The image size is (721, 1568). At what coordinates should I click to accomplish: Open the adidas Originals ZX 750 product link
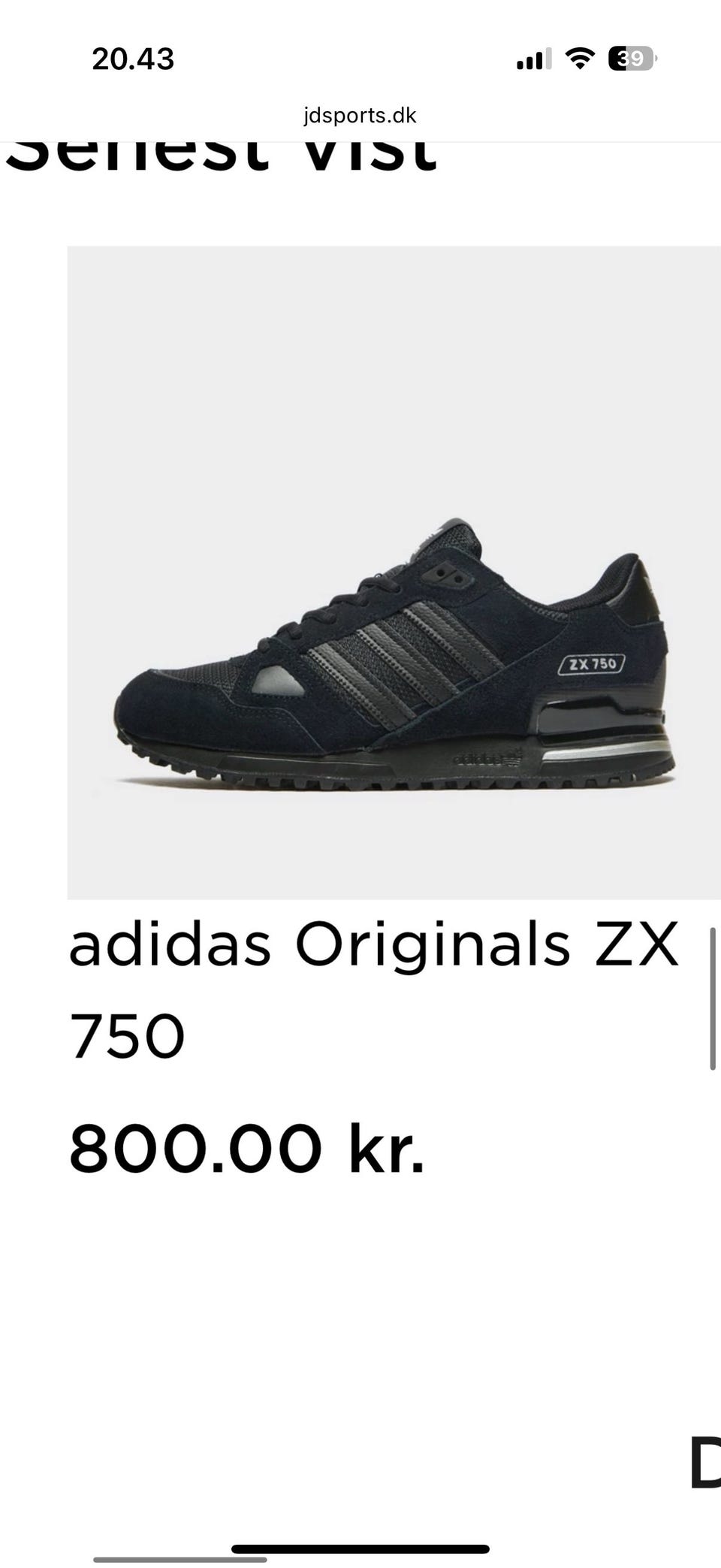click(x=374, y=990)
